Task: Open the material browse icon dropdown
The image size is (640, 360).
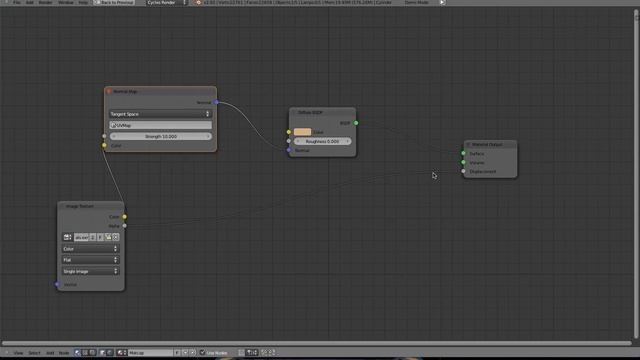Action: coord(122,353)
